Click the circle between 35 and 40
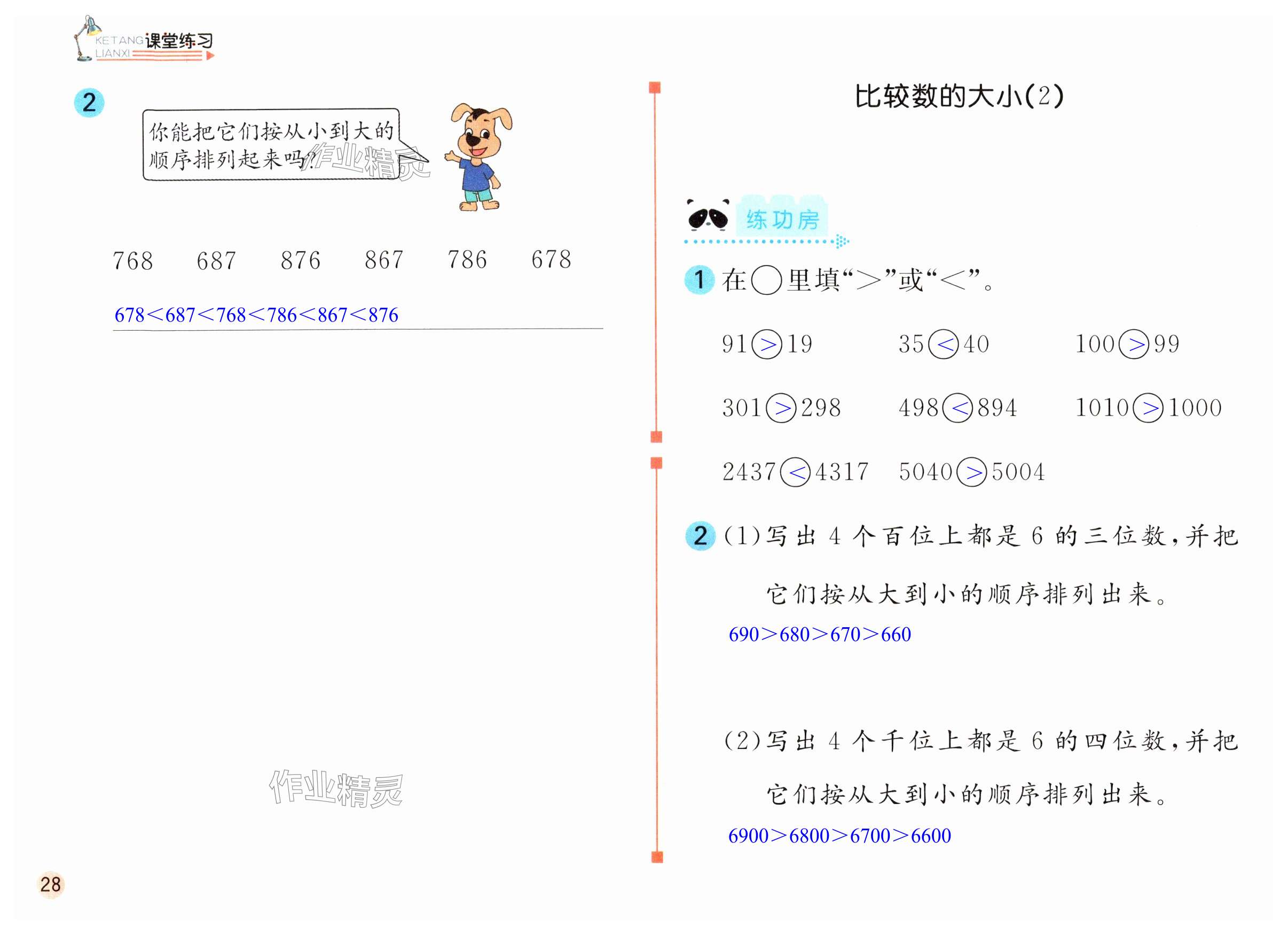The width and height of the screenshot is (1288, 936). pos(943,345)
